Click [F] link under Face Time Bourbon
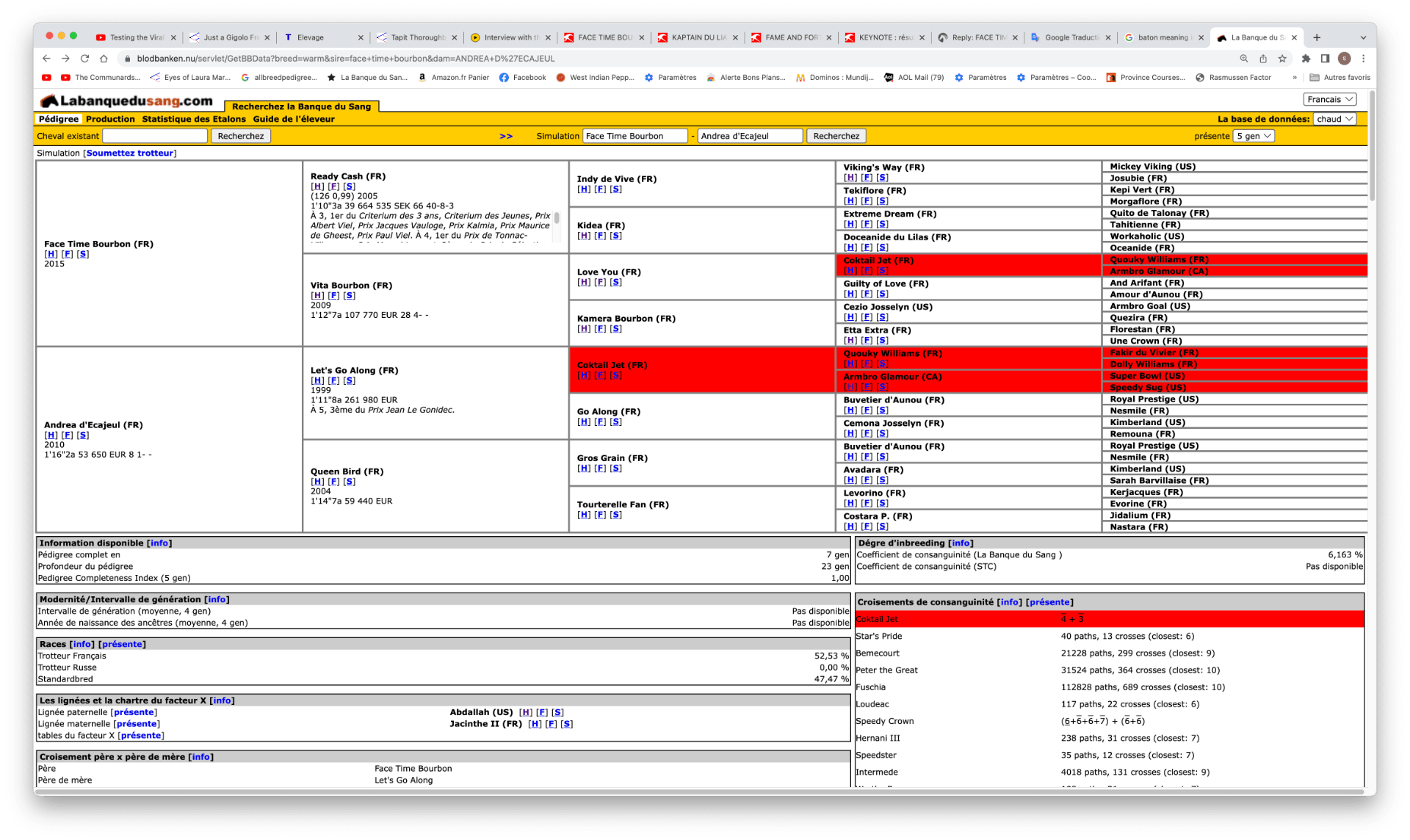The height and width of the screenshot is (840, 1410). 67,254
